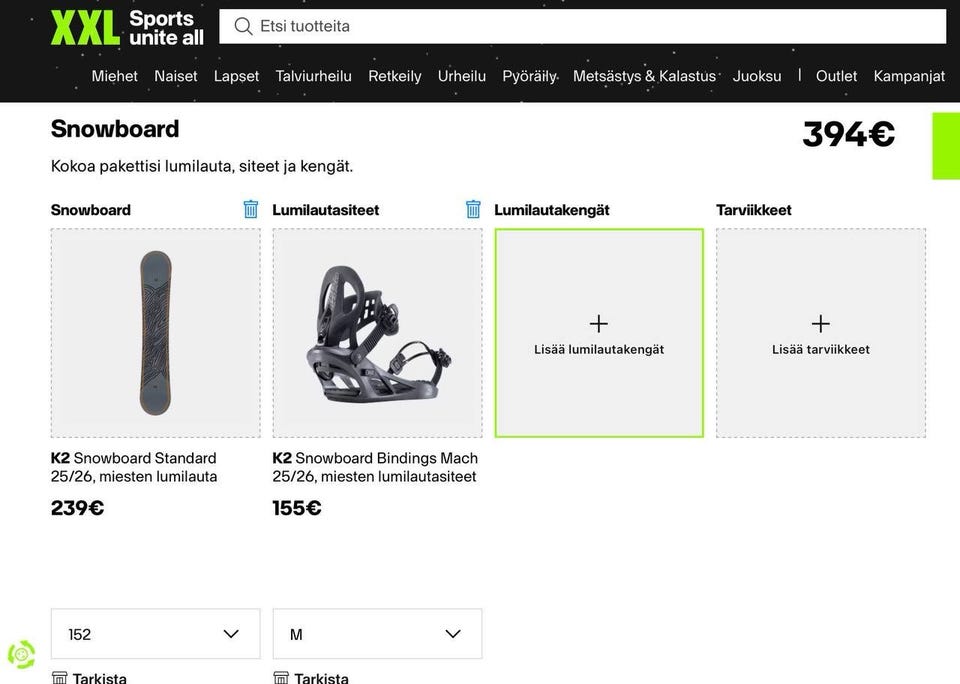Click the green tab on the right edge
Viewport: 960px width, 684px height.
click(946, 146)
